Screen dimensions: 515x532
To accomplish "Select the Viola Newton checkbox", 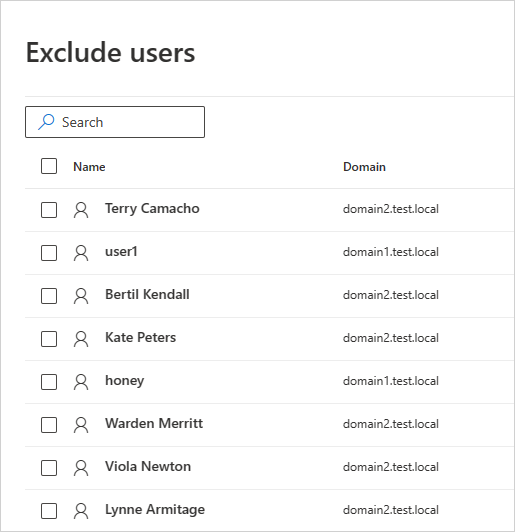I will [49, 468].
